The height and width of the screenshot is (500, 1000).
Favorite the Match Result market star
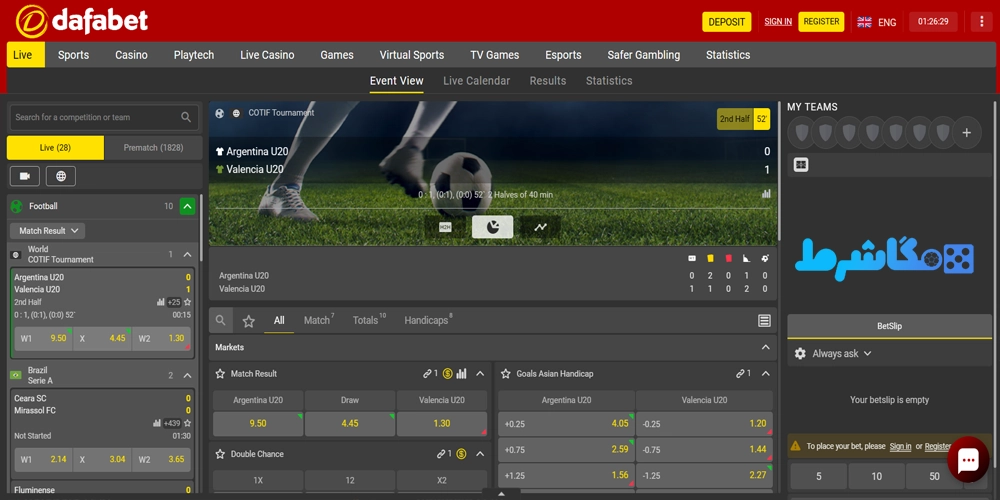pos(220,374)
